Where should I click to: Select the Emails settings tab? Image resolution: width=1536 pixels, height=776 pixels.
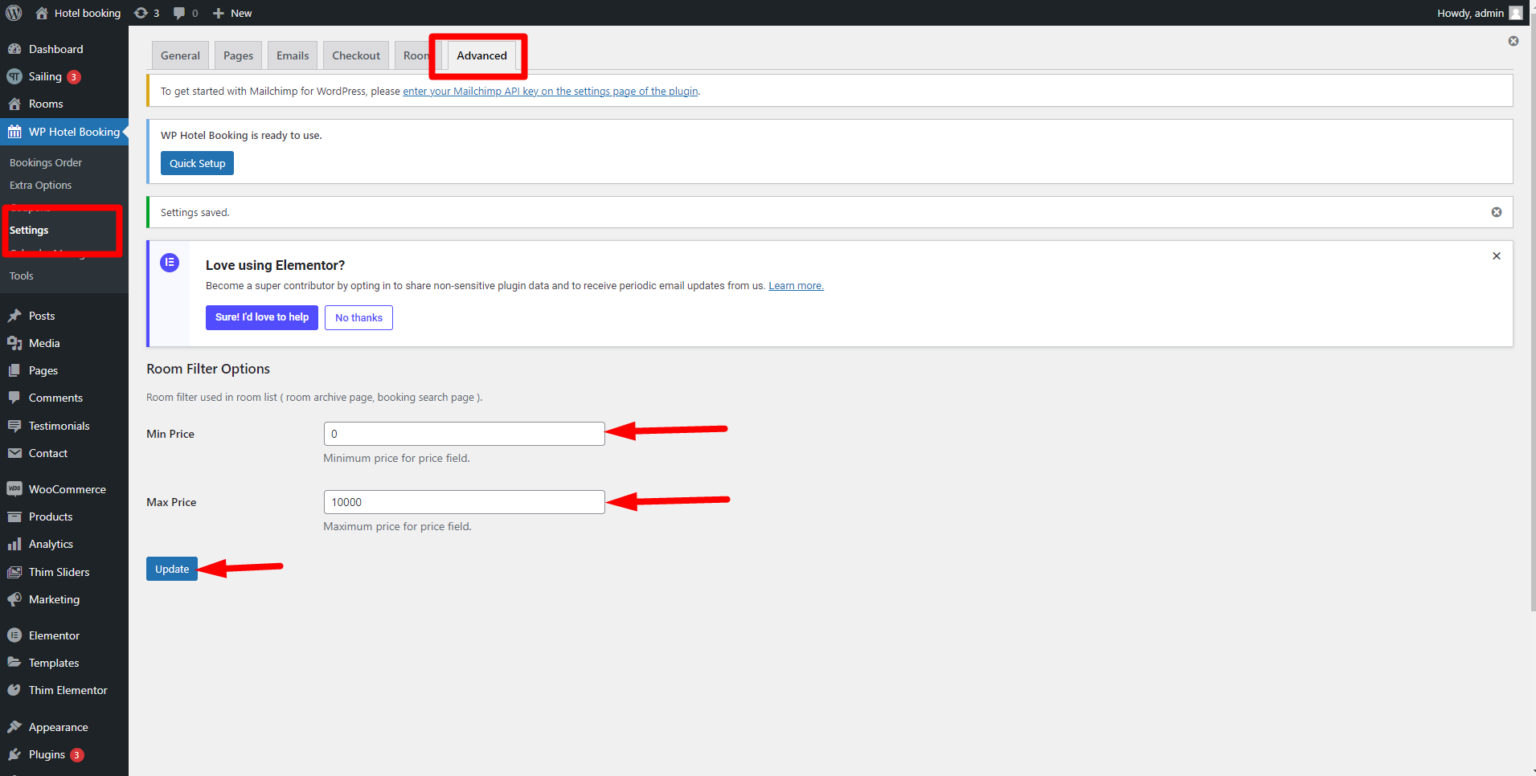click(x=292, y=56)
